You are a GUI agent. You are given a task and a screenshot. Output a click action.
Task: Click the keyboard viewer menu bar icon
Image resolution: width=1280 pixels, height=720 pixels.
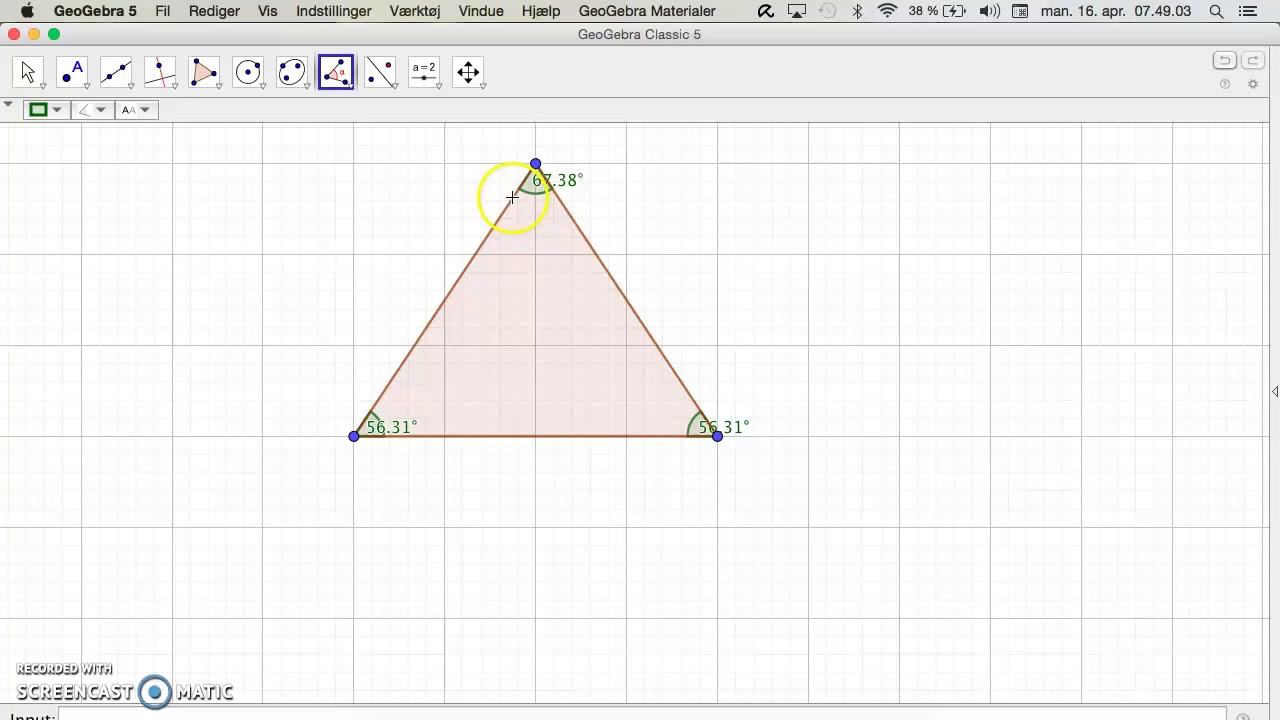[x=1019, y=11]
